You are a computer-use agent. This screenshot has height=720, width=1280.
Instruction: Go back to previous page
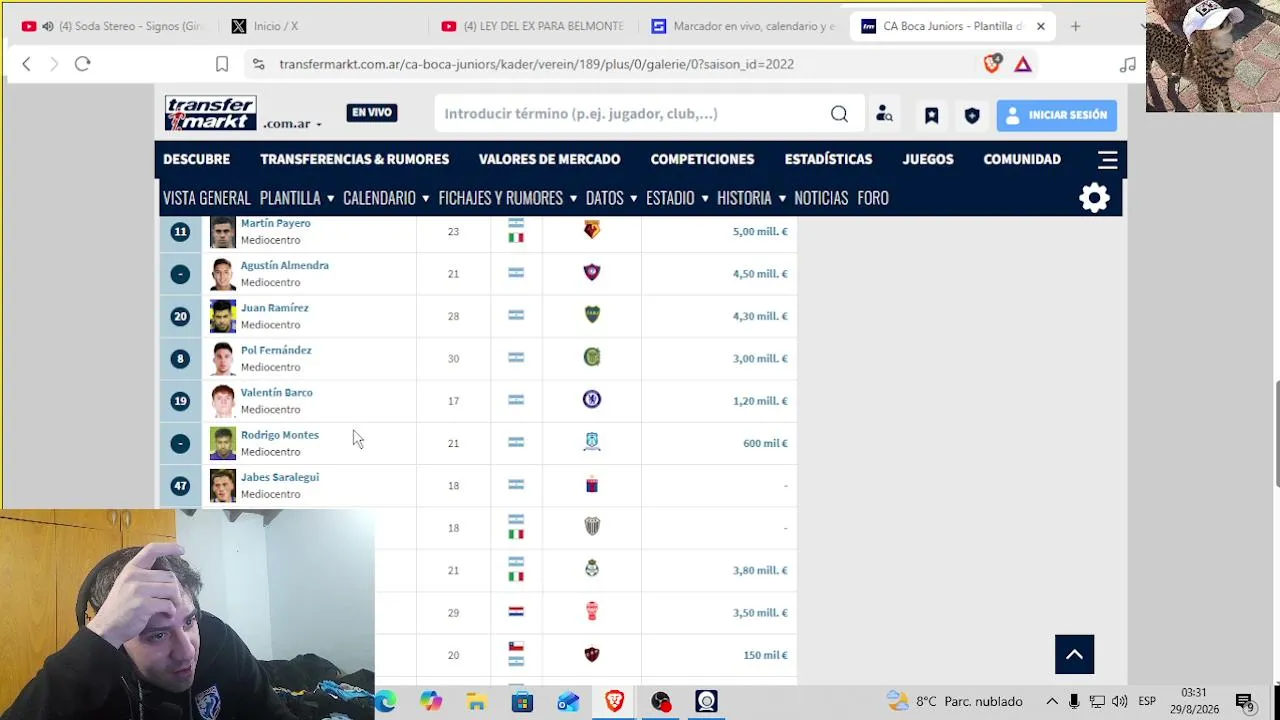pos(27,64)
